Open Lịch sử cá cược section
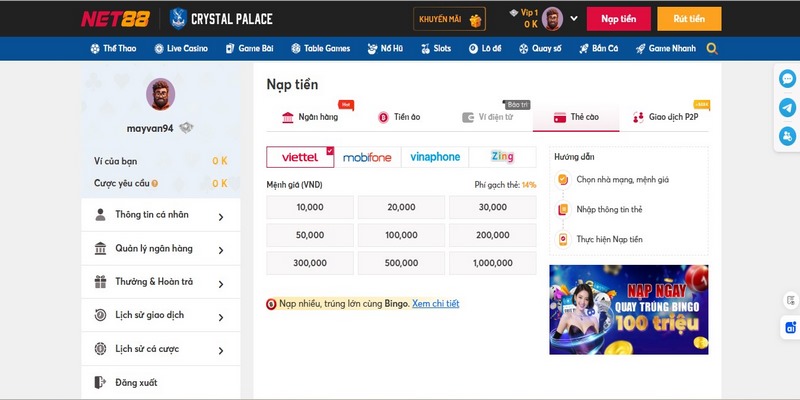This screenshot has height=400, width=800. pos(161,349)
